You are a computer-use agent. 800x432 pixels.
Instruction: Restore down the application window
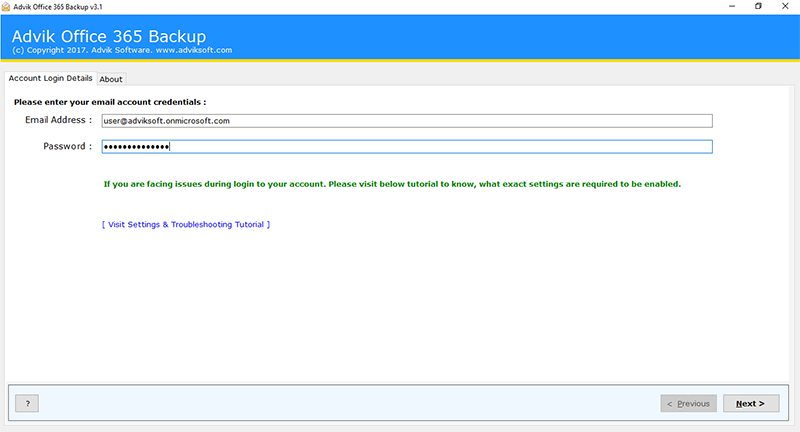(x=758, y=6)
